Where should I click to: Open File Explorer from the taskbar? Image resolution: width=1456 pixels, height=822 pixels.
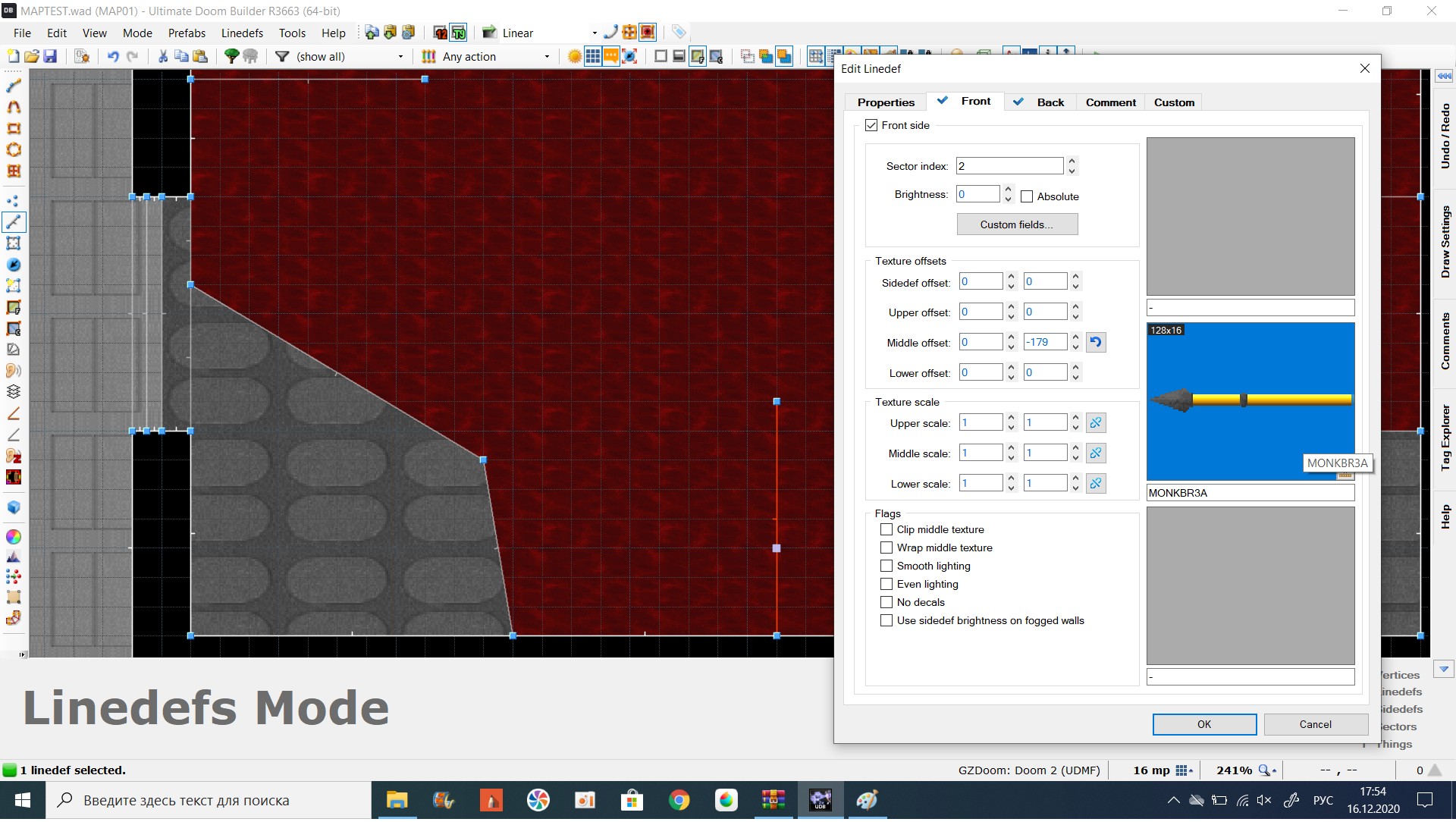pyautogui.click(x=397, y=802)
